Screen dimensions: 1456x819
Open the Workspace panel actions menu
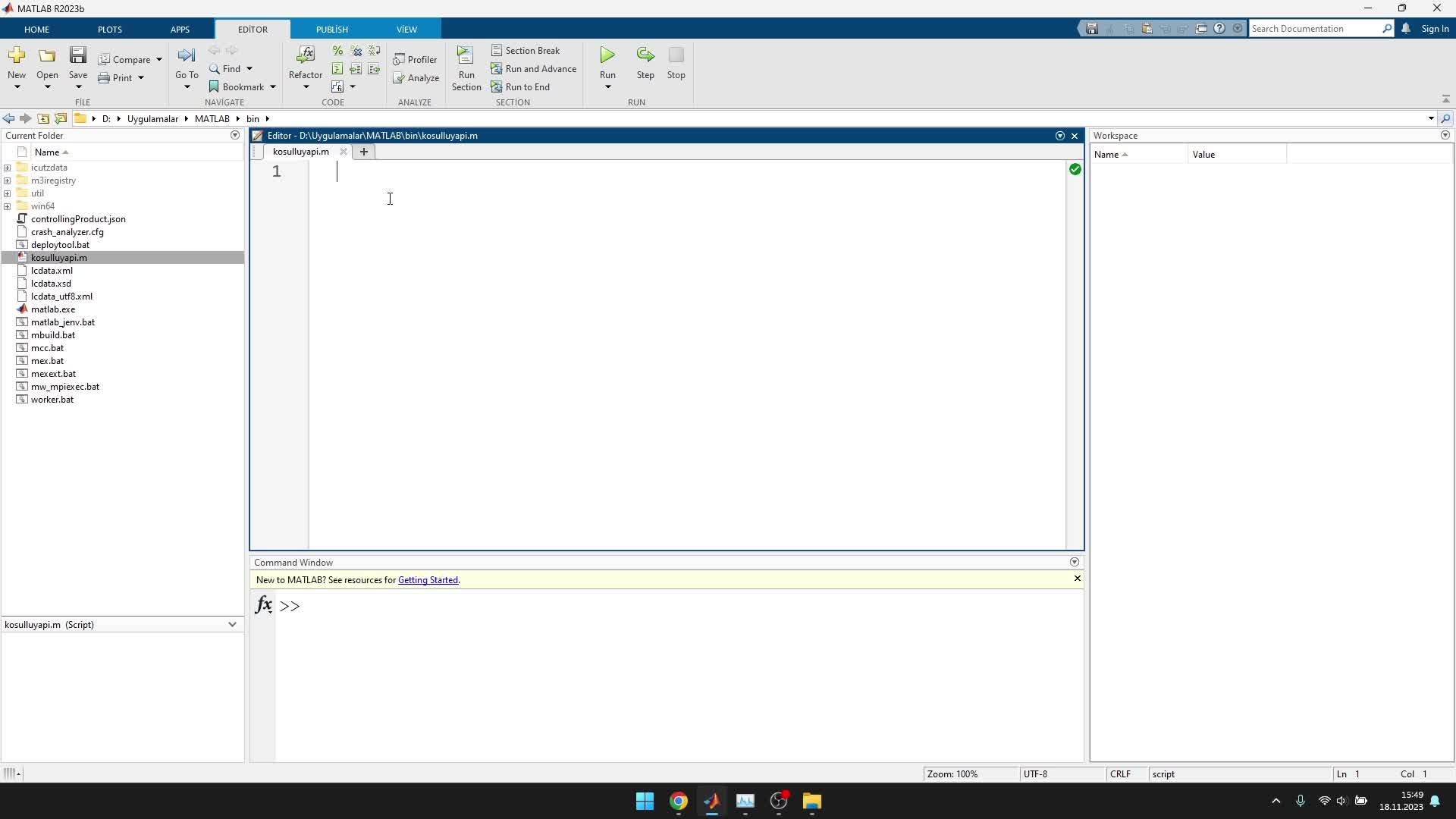(x=1445, y=136)
